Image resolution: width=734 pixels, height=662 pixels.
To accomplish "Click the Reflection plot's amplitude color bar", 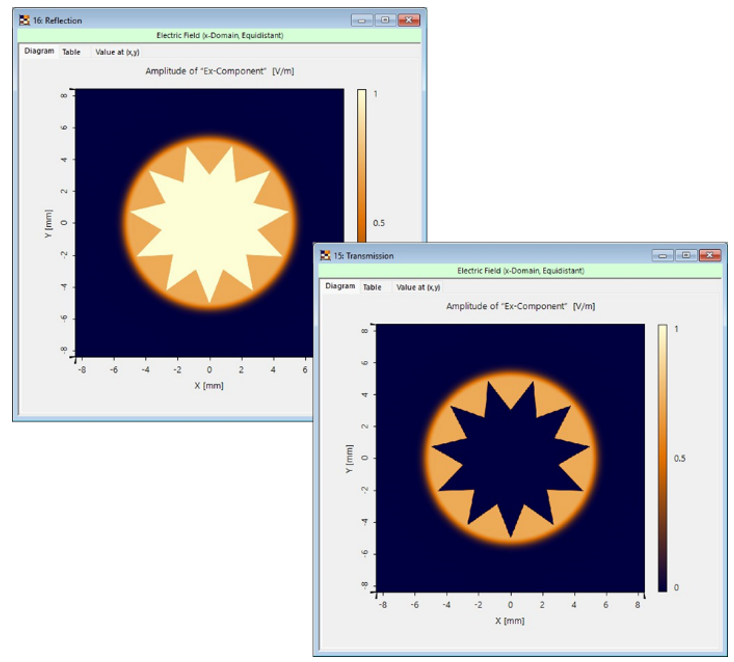I will (361, 180).
